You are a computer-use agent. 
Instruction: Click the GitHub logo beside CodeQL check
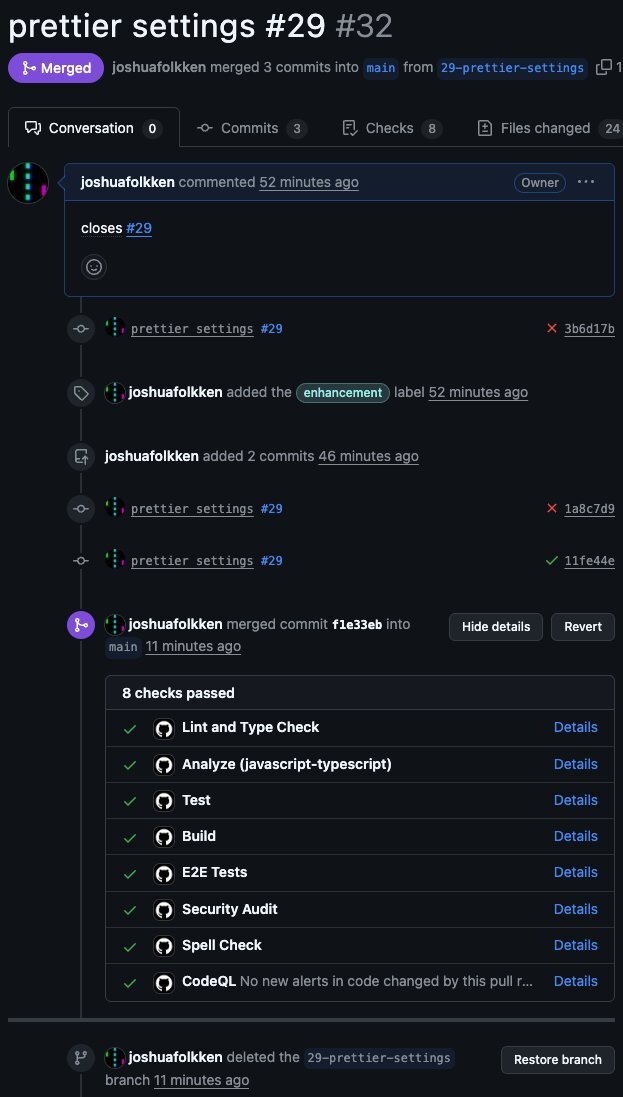164,982
